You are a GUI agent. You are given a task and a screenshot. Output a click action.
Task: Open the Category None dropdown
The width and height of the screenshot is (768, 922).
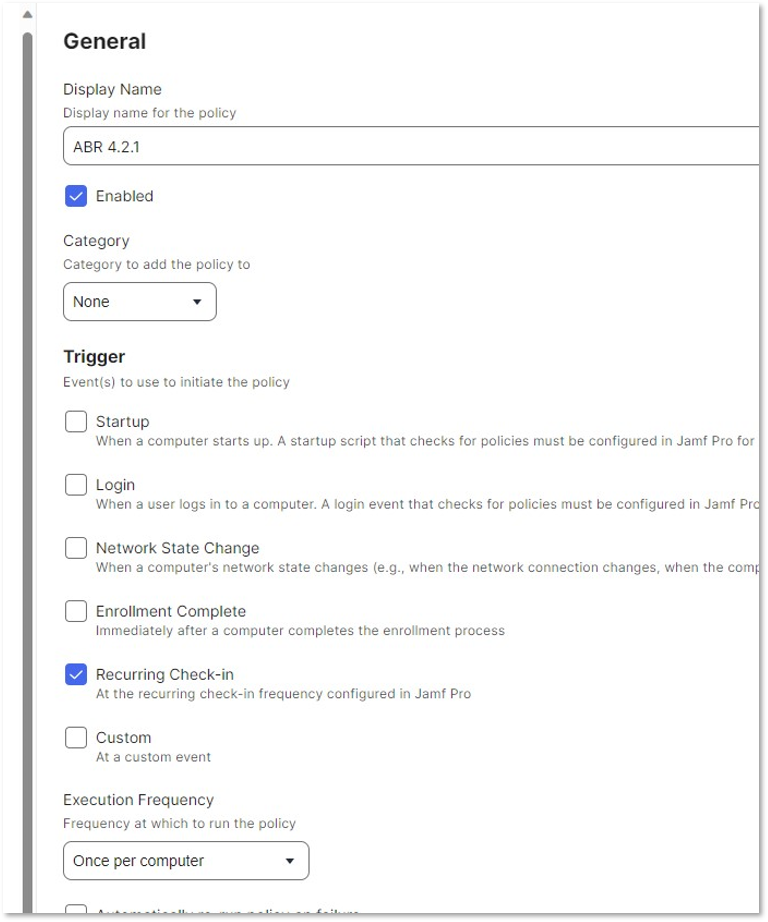(140, 302)
